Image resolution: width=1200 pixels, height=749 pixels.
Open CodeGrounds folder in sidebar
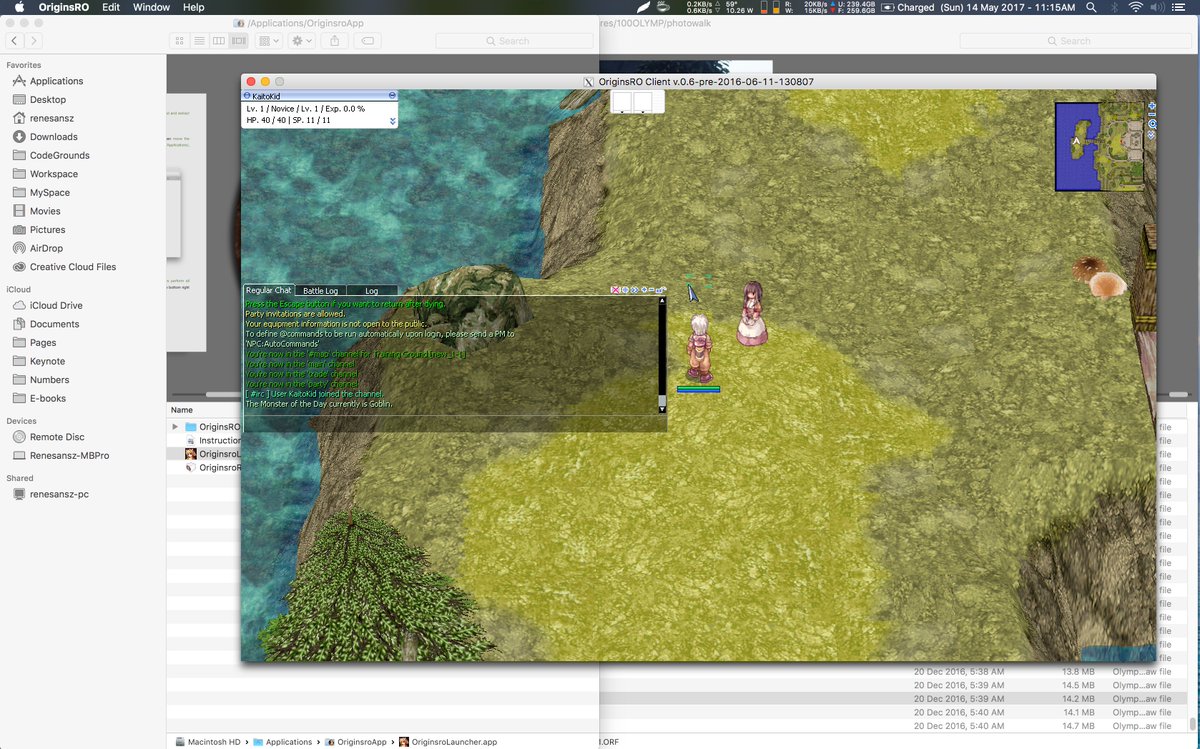[x=59, y=155]
